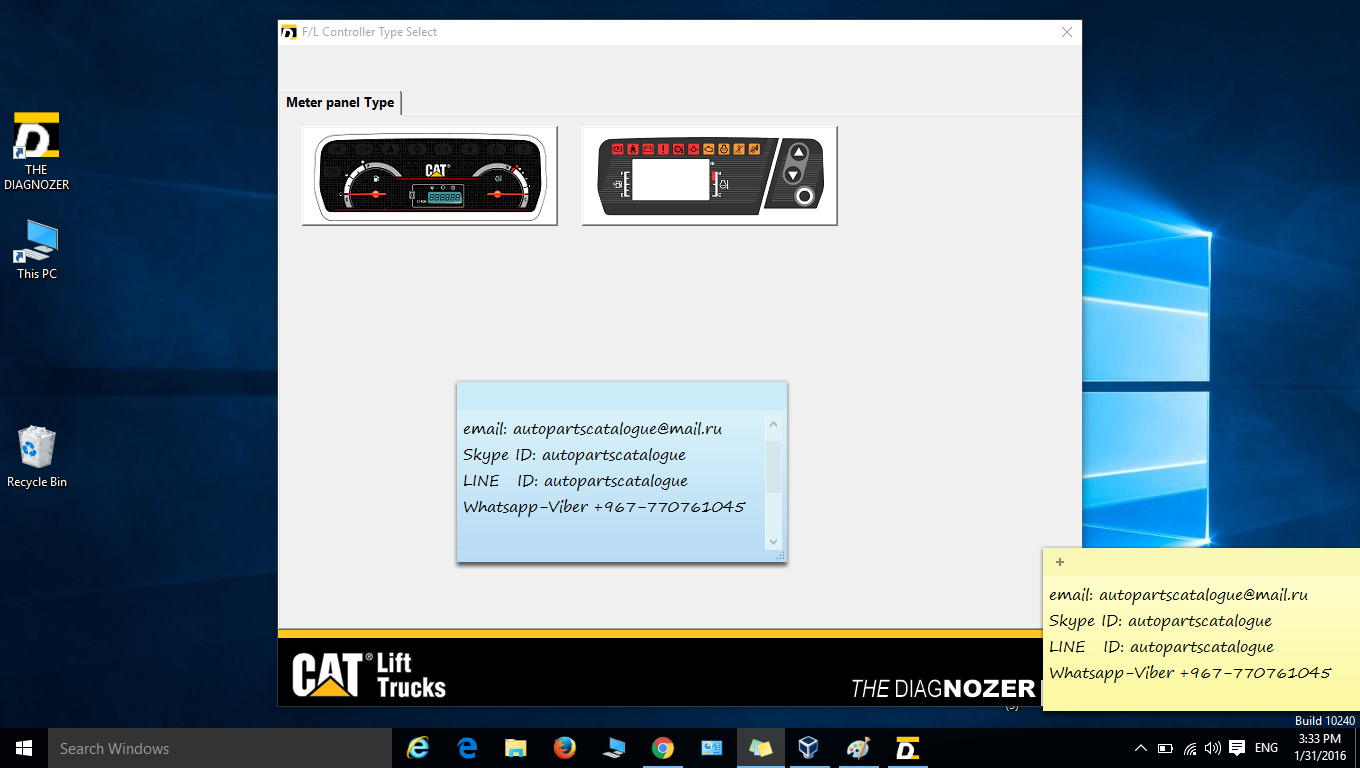
Task: Check the battery status tray icon
Action: (1165, 748)
